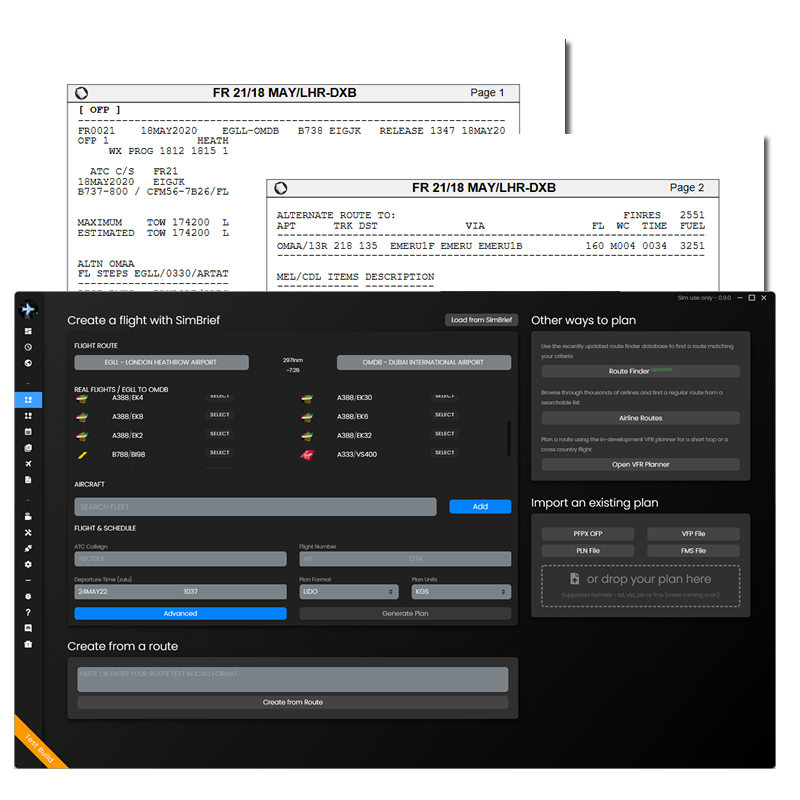Open the Map view globe icon in sidebar
800x800 pixels.
click(29, 365)
